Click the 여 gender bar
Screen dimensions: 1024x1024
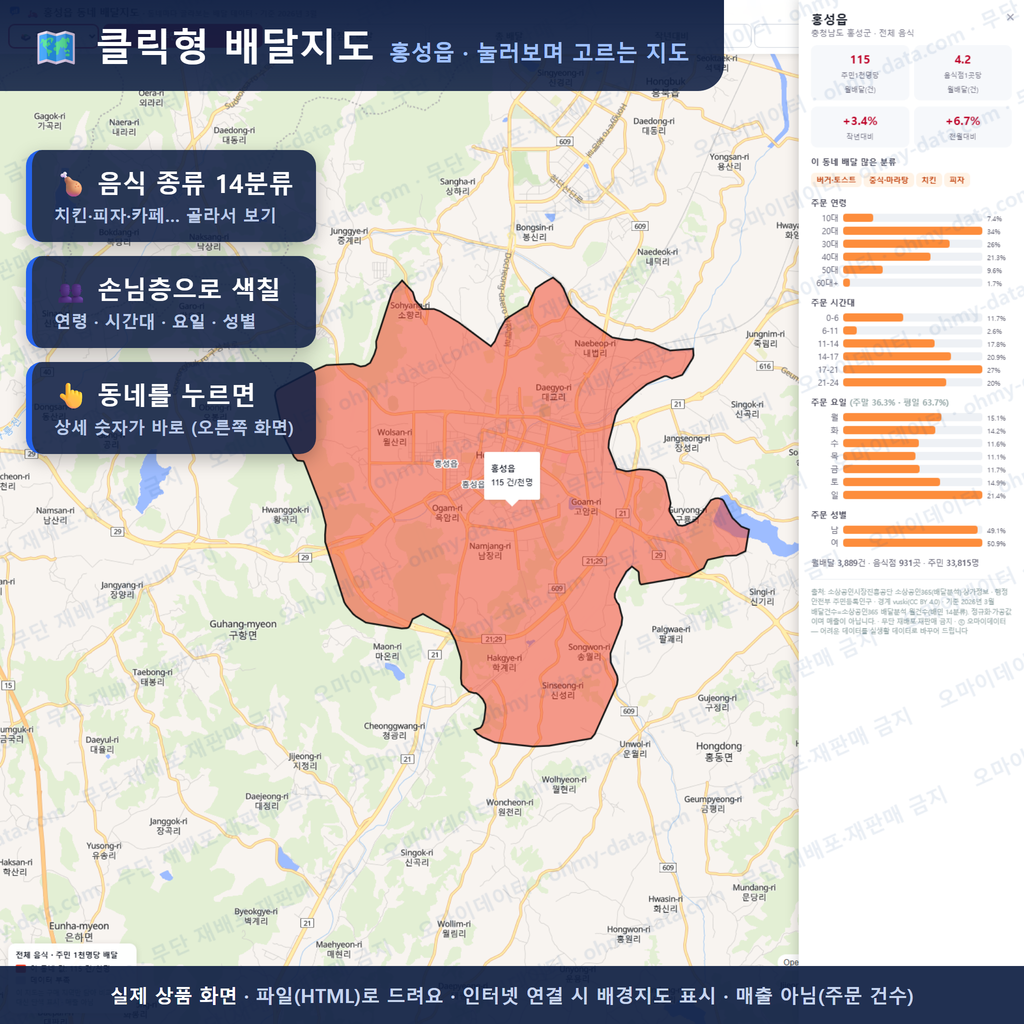[x=912, y=543]
